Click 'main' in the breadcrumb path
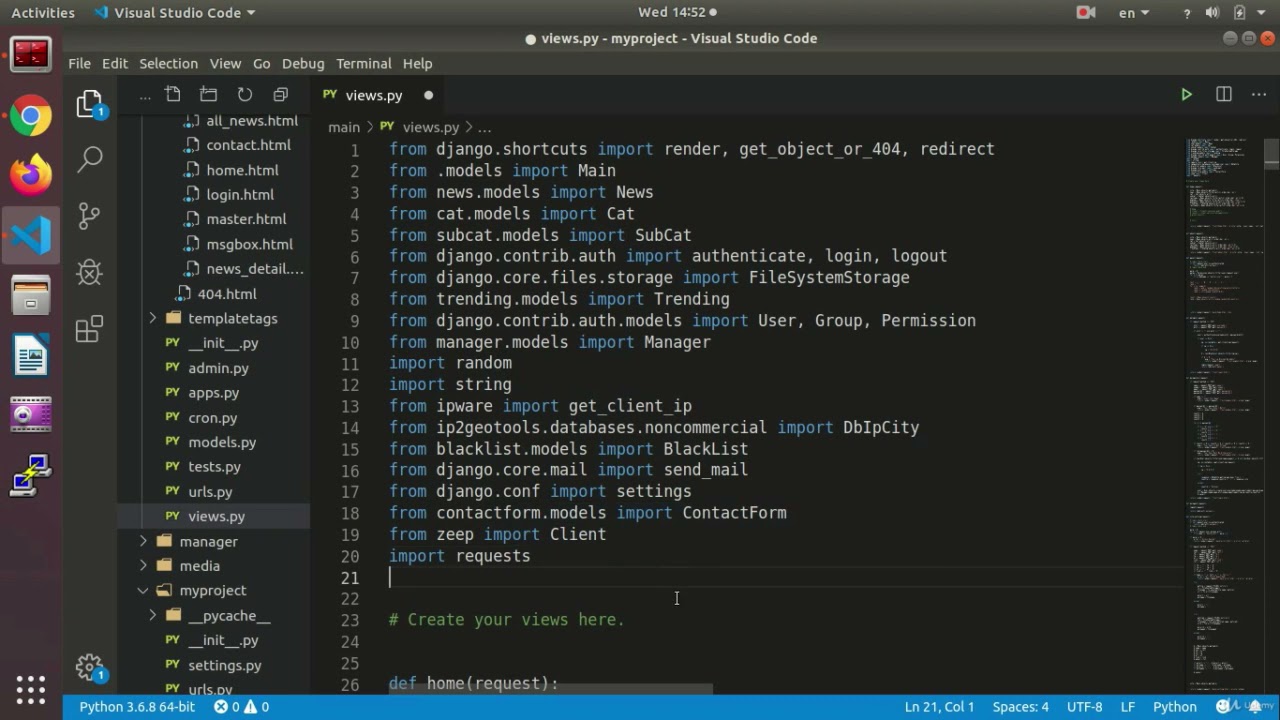 click(343, 127)
